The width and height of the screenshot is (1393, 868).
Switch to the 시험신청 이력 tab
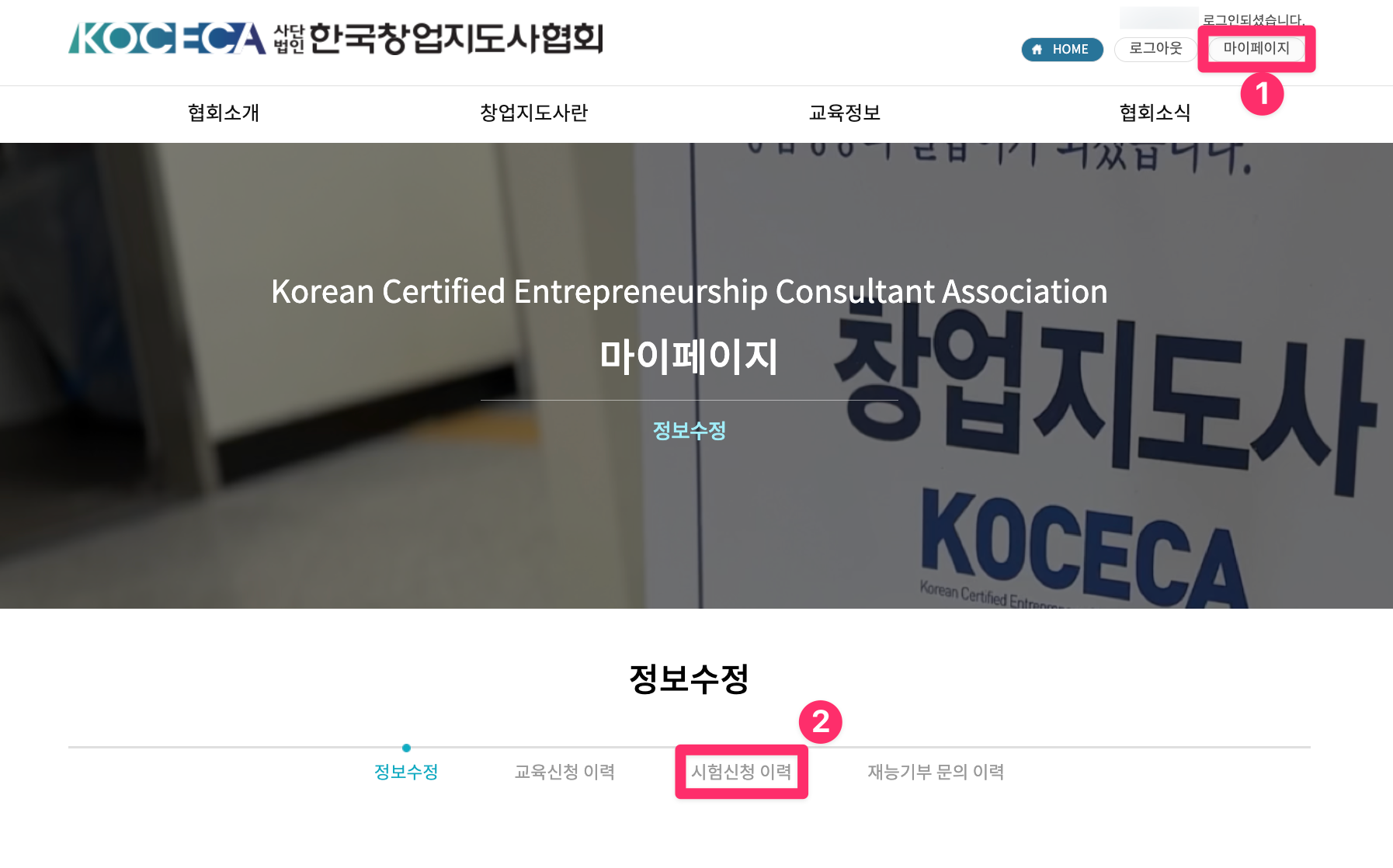[x=742, y=772]
